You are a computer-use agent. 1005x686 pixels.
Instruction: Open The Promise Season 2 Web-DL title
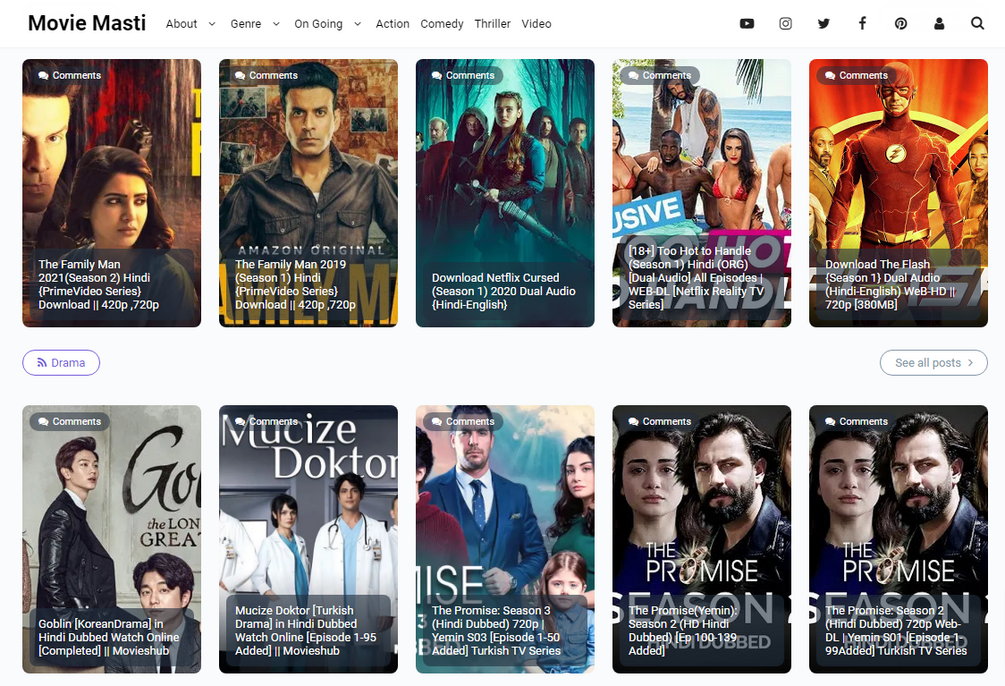(x=896, y=630)
